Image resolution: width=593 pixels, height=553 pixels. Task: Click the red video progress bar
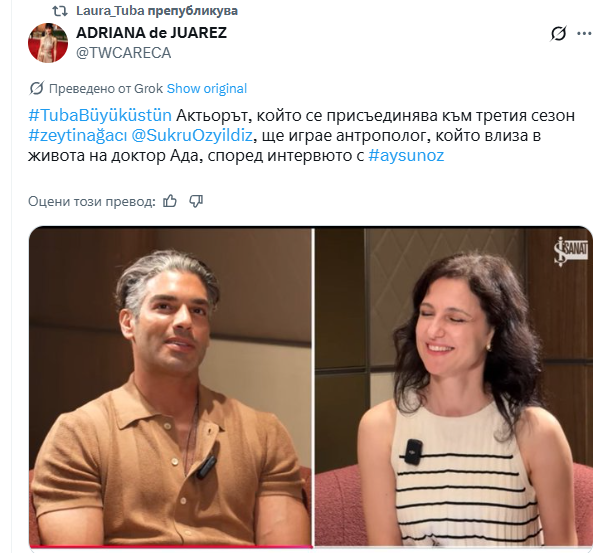pos(171,546)
